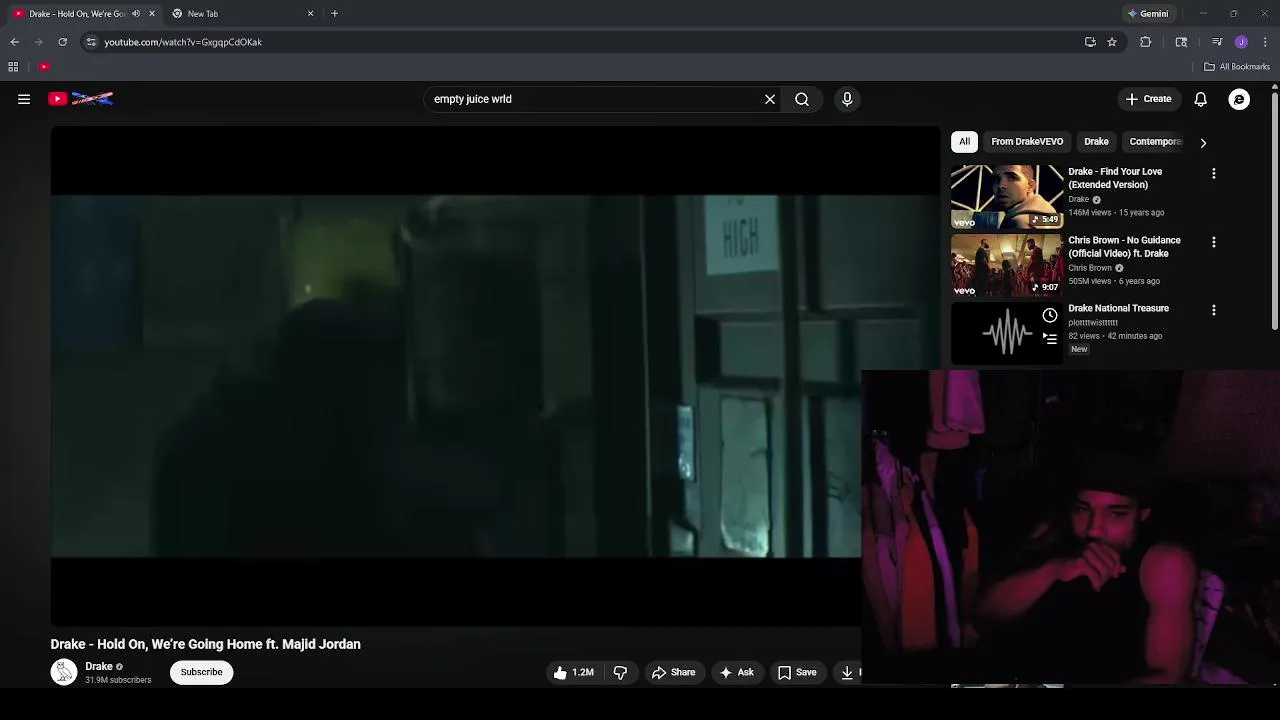Select the 'Drake' filter chip
The width and height of the screenshot is (1280, 720).
(1096, 142)
